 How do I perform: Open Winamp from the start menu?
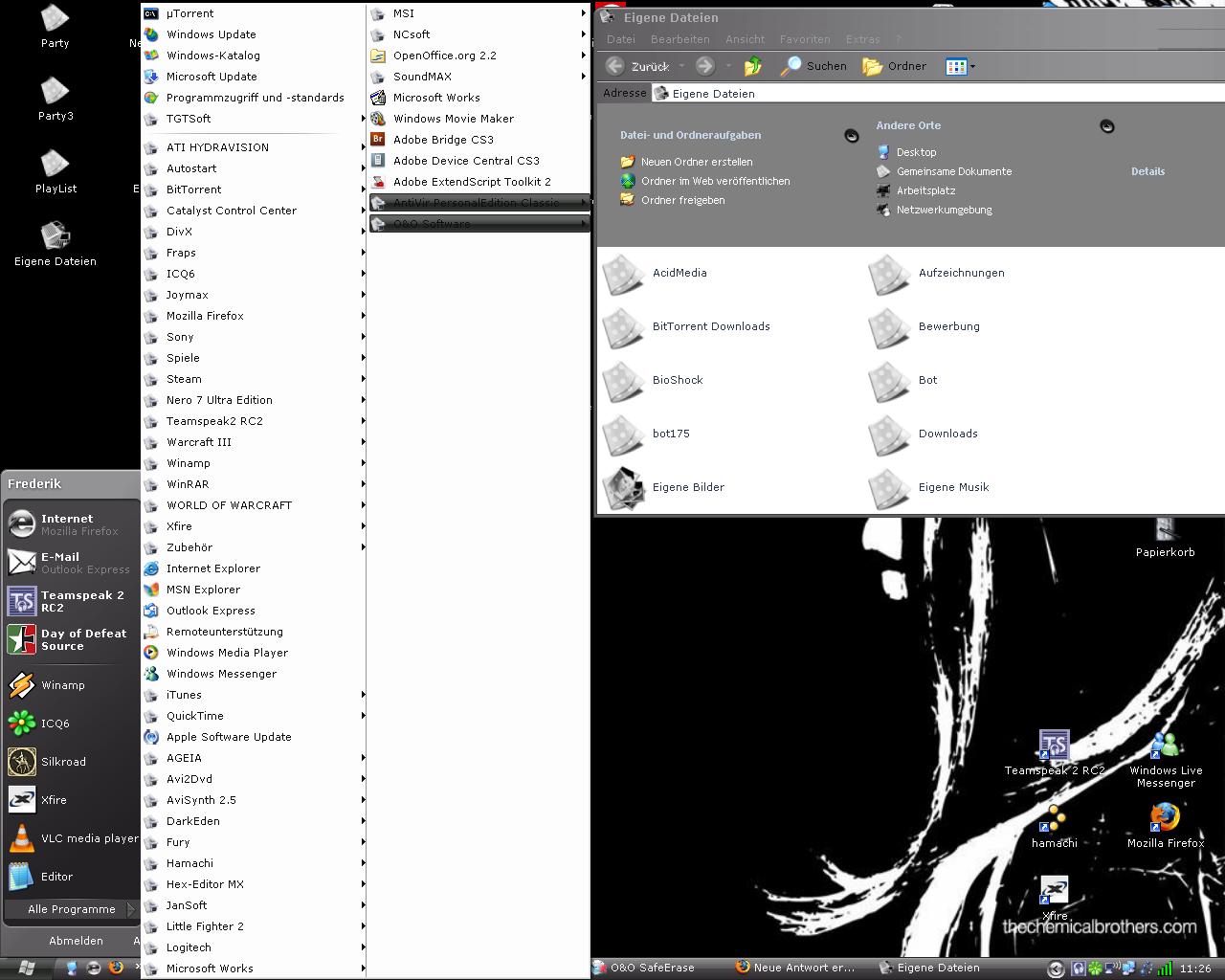[x=63, y=685]
